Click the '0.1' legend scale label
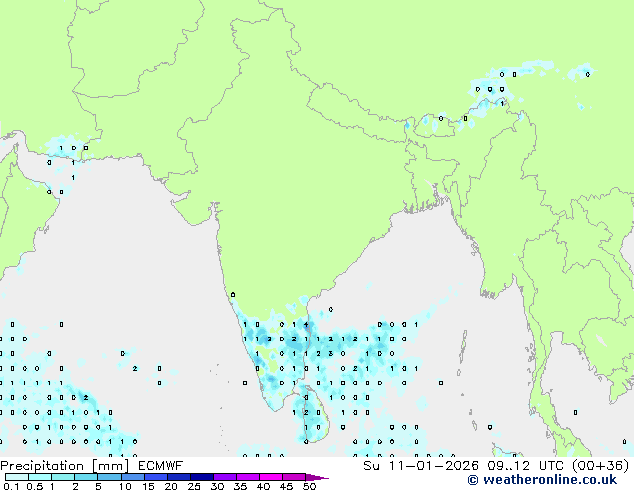This screenshot has width=634, height=490. [x=11, y=486]
